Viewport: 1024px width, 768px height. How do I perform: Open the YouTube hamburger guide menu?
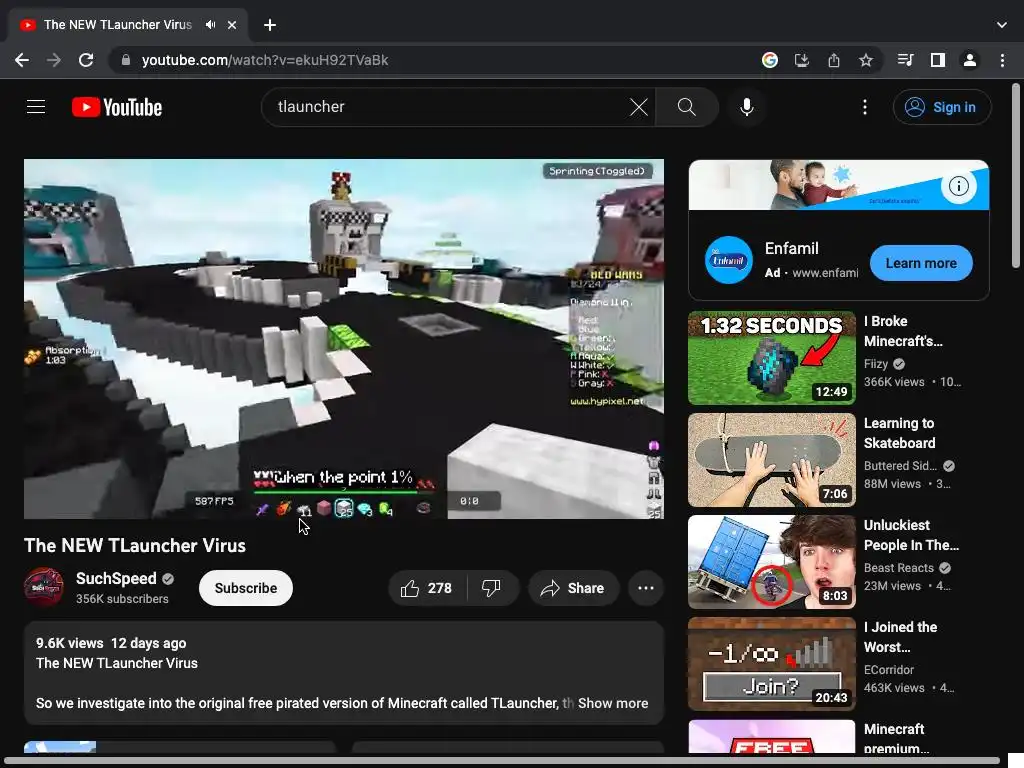tap(36, 106)
